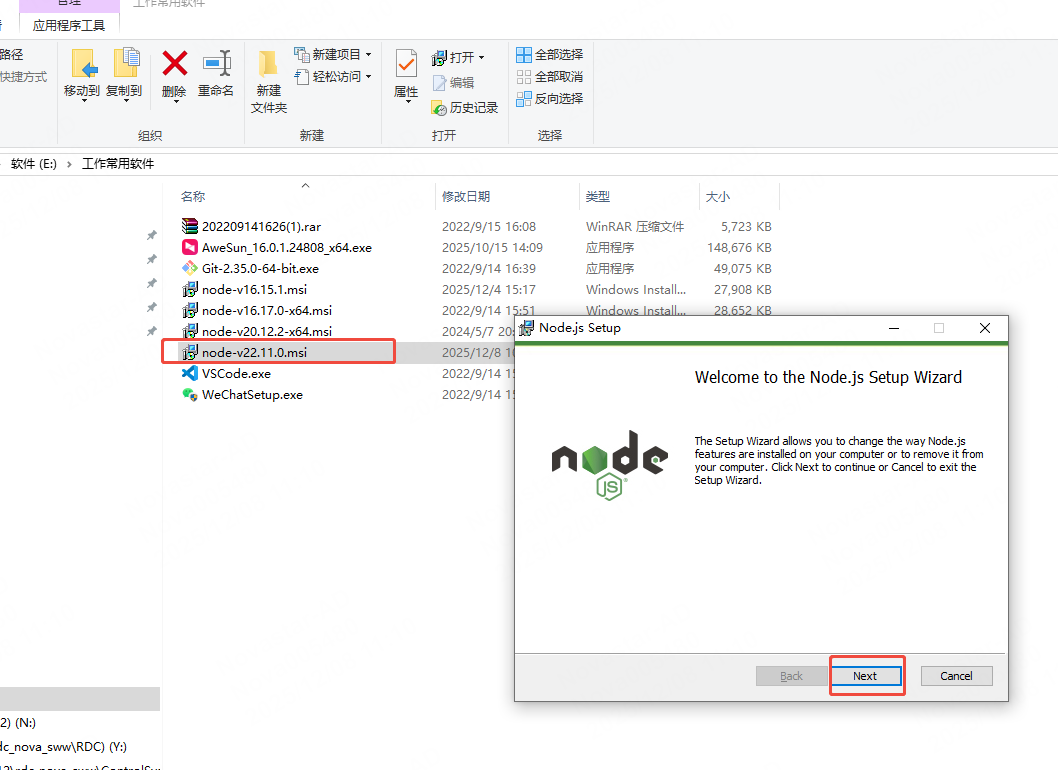Click the New item (新建项目) button
The height and width of the screenshot is (770, 1058).
pyautogui.click(x=333, y=55)
